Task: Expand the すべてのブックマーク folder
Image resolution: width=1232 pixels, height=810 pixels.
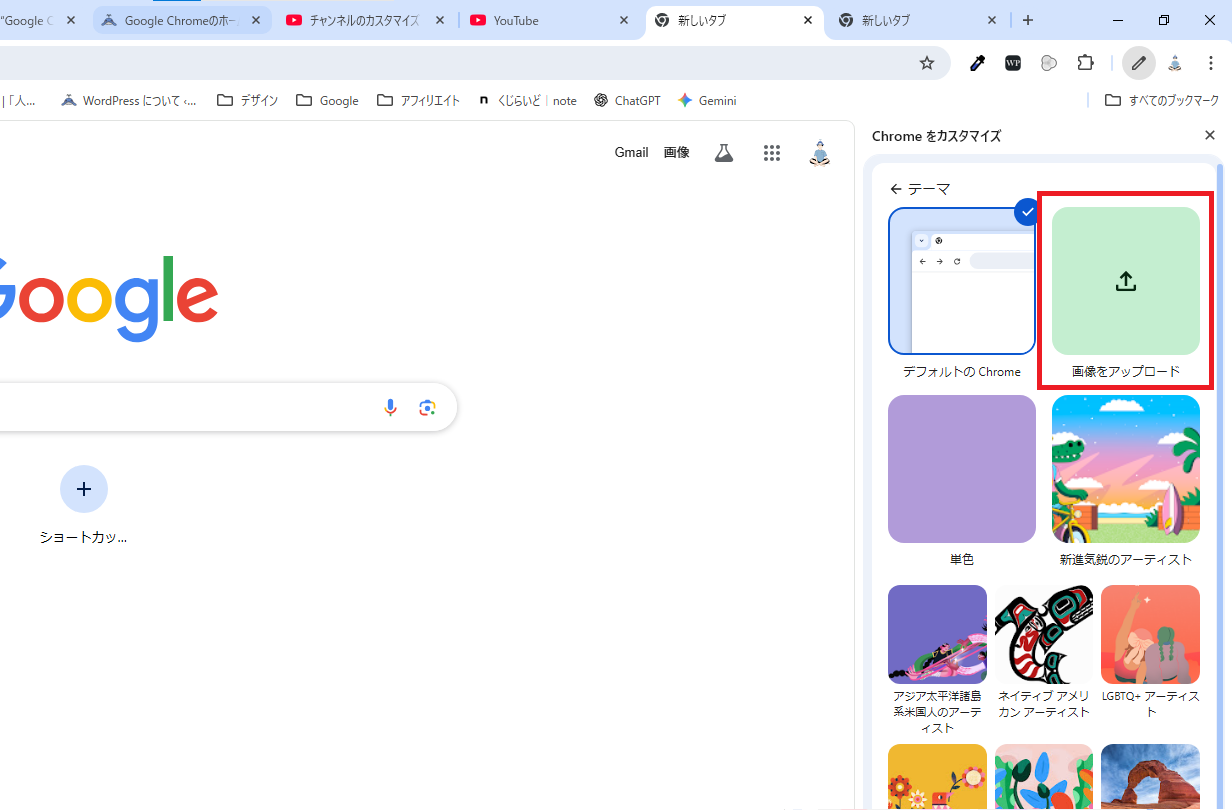Action: click(x=1162, y=100)
